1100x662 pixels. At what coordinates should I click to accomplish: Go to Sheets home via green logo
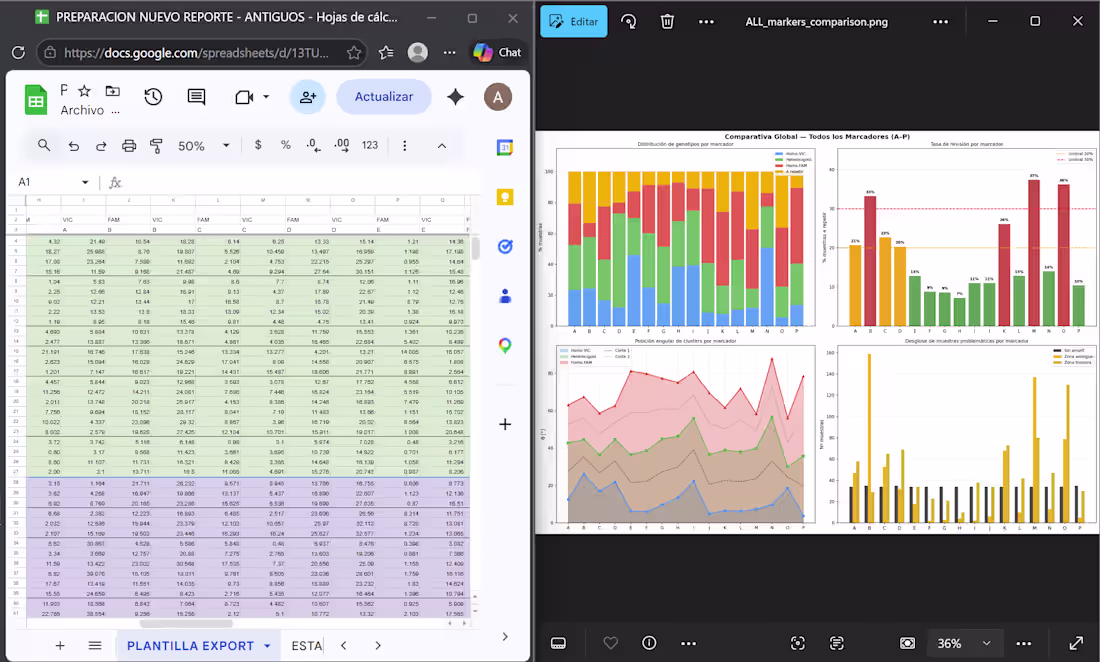click(36, 99)
